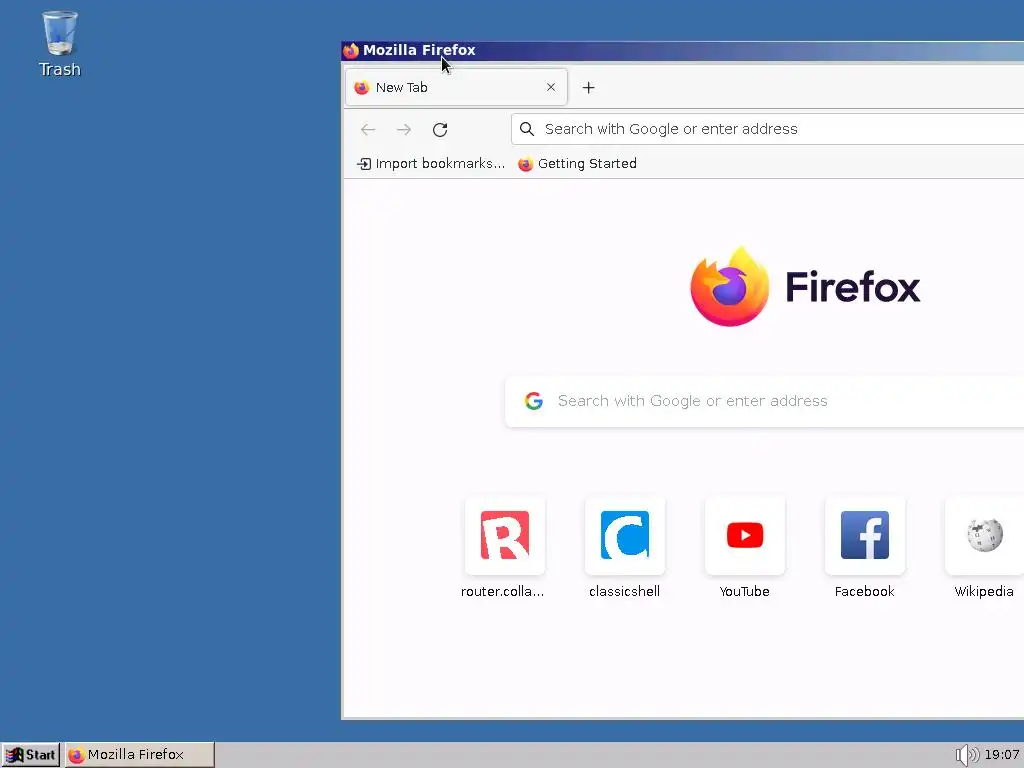Open the classicshell shortcut tile
1024x768 pixels.
coord(624,548)
